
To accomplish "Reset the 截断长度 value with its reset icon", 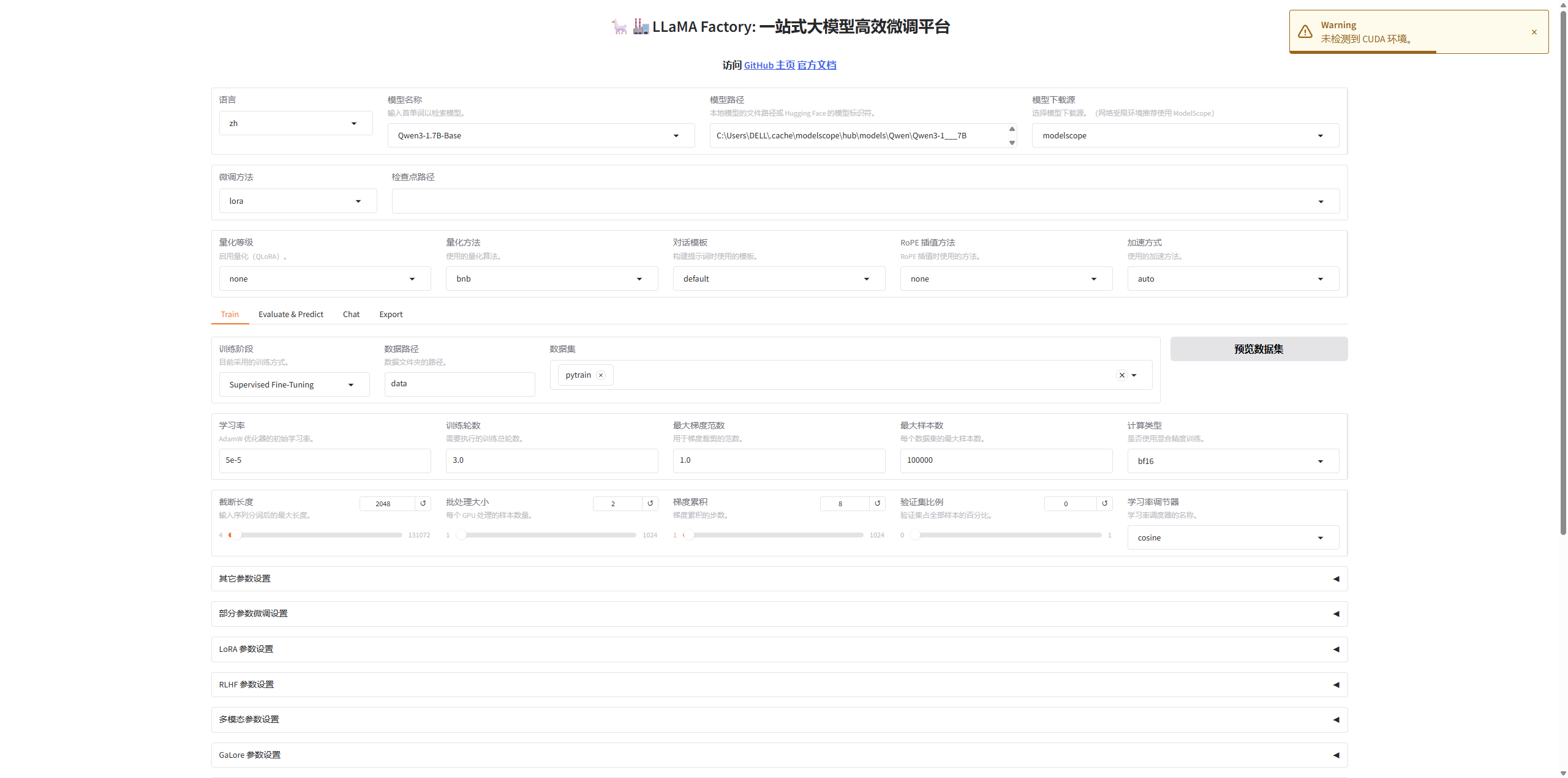I will 423,503.
